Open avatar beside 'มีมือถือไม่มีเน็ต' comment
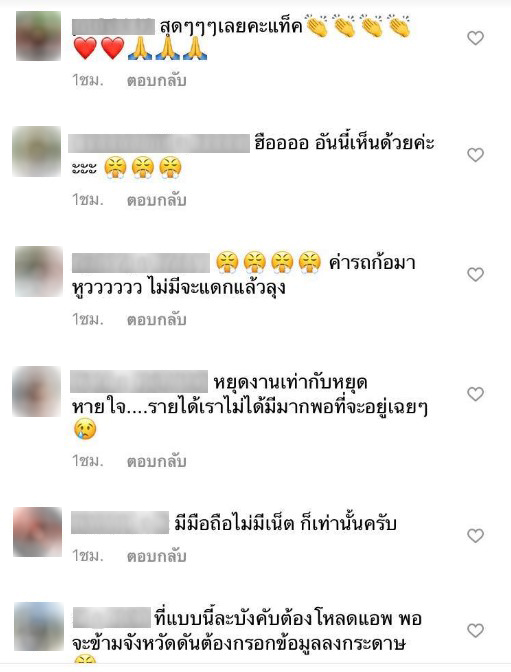 click(37, 532)
